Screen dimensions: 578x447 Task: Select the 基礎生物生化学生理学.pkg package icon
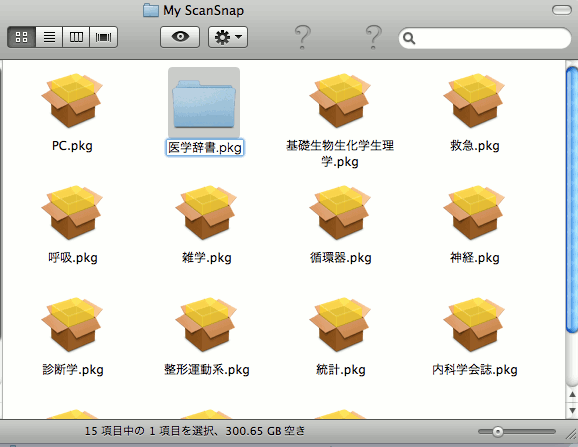coord(340,101)
